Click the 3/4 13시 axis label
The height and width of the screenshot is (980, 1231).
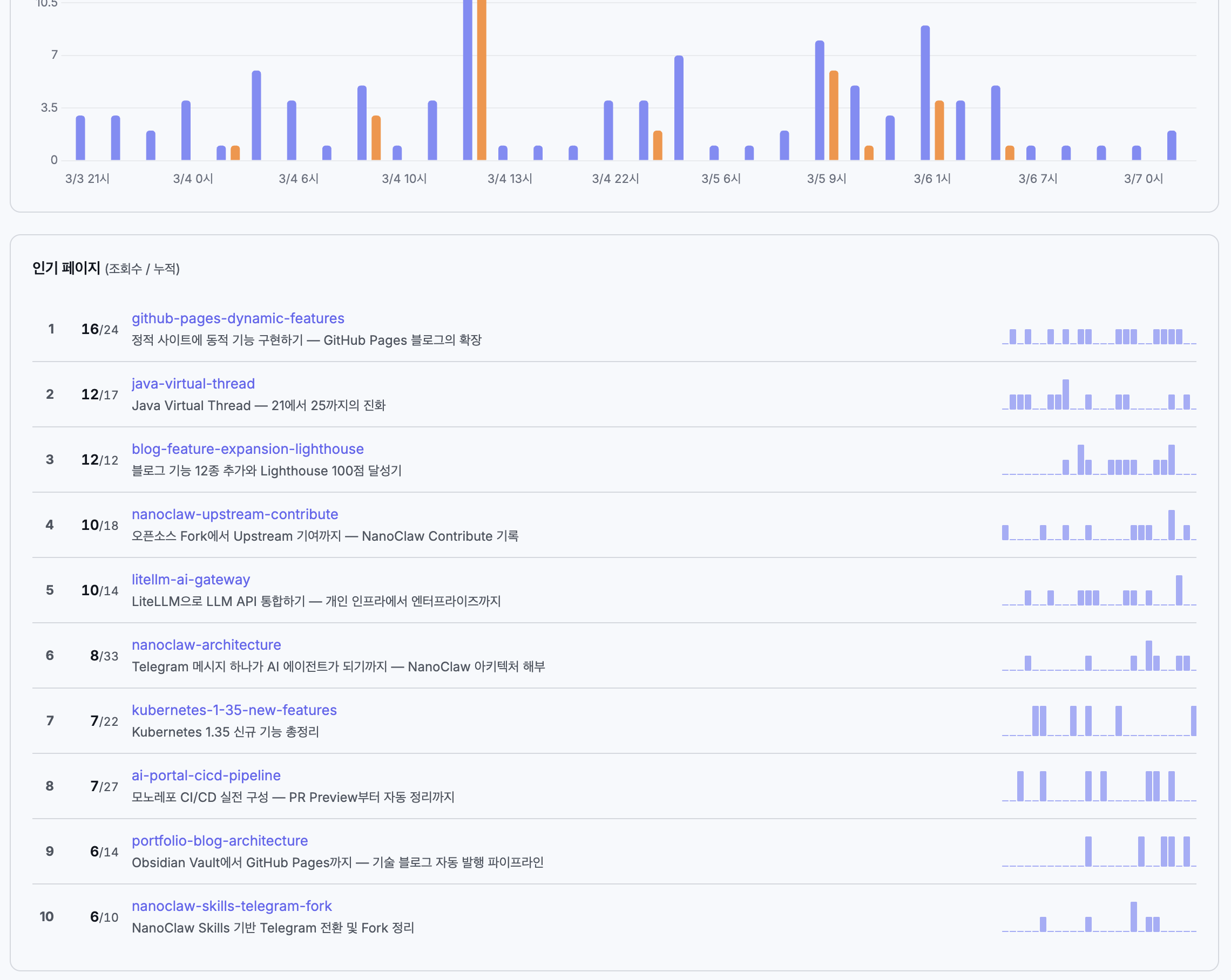509,179
